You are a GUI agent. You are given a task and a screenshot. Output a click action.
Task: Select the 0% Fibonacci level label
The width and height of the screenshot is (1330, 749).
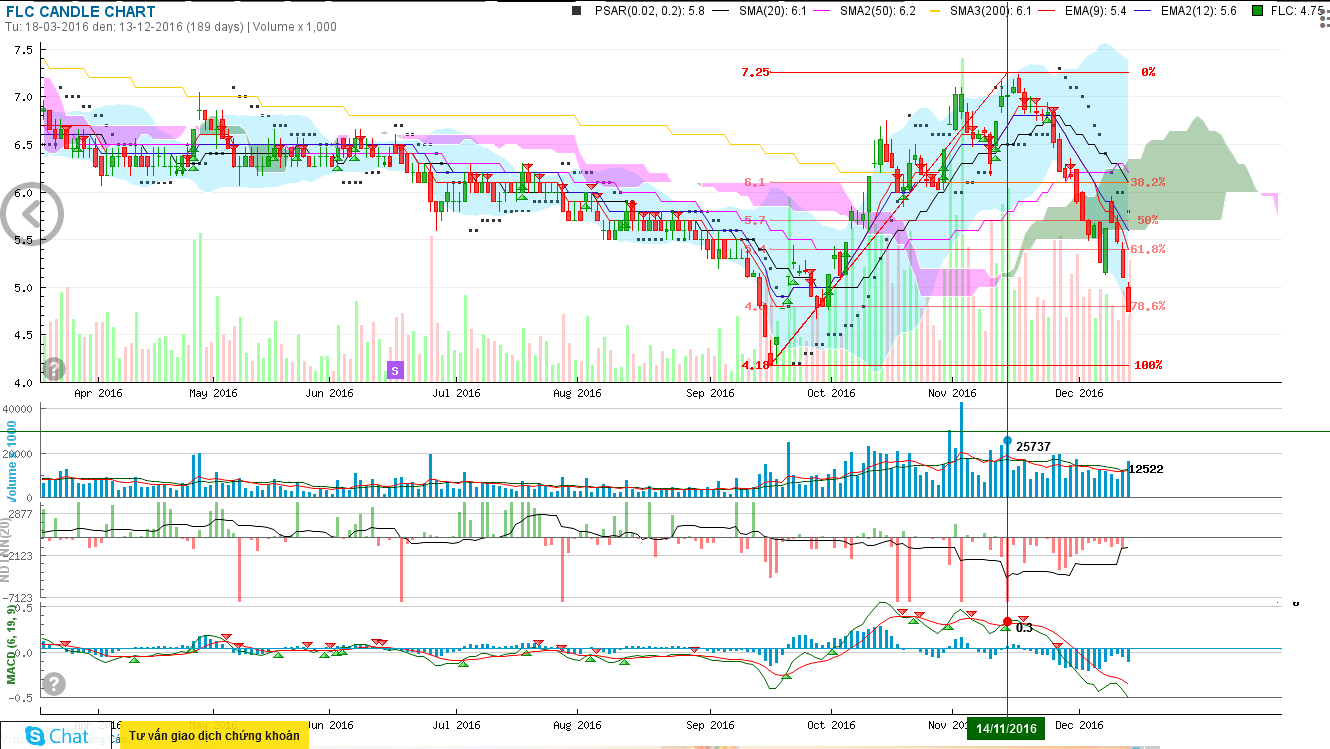1148,72
